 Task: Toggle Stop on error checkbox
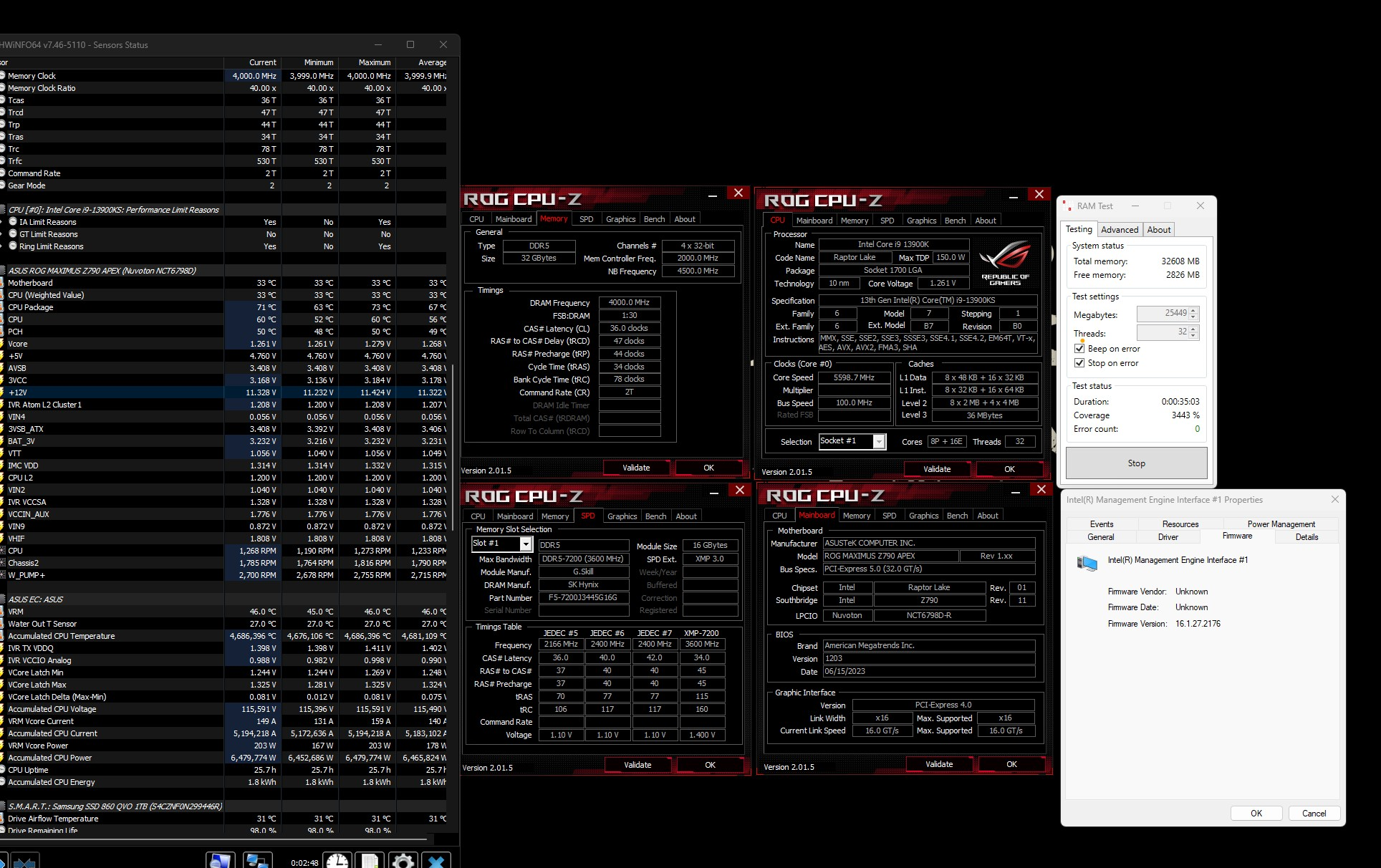pyautogui.click(x=1079, y=363)
